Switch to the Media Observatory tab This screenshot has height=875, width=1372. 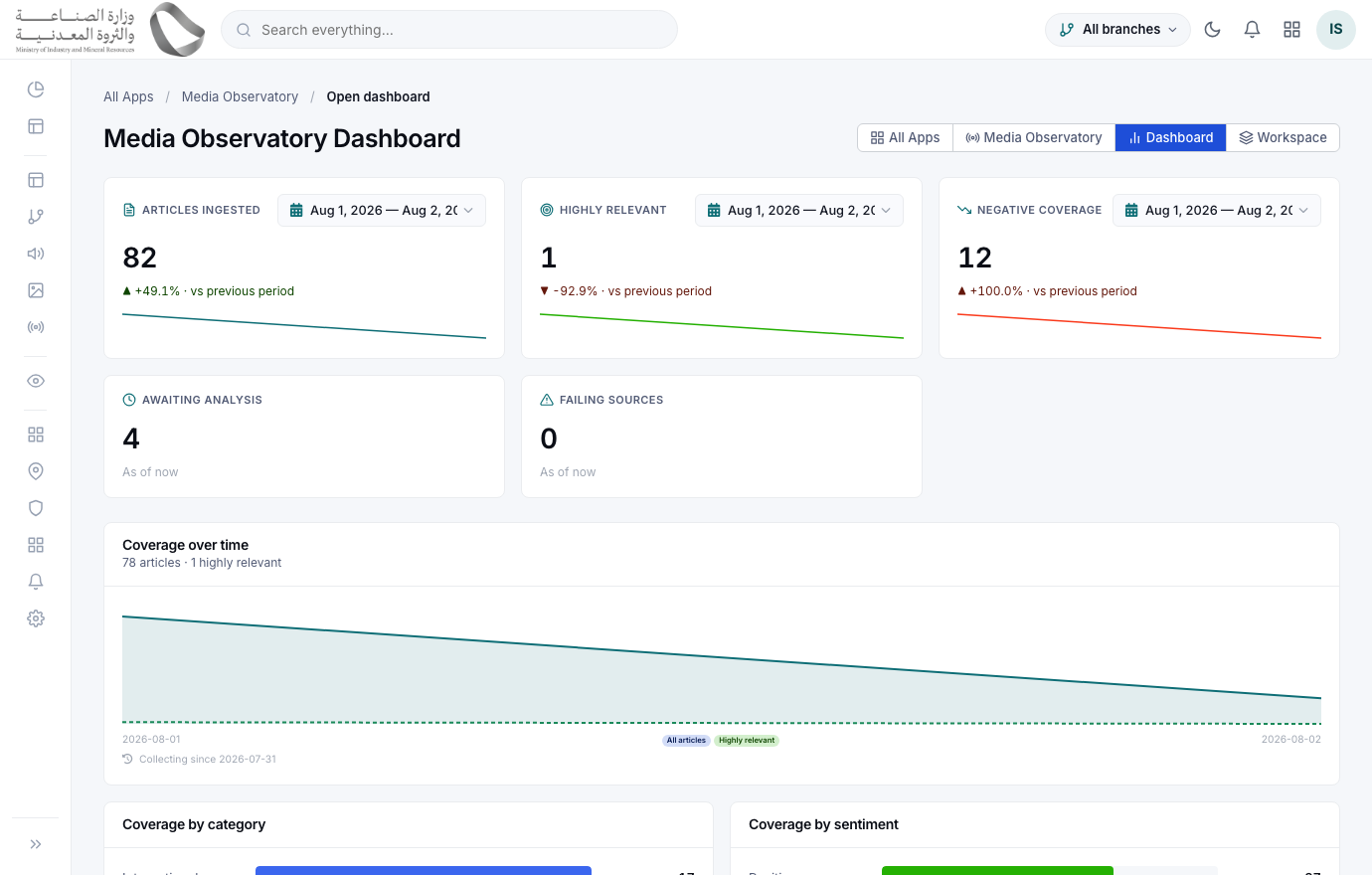tap(1034, 138)
